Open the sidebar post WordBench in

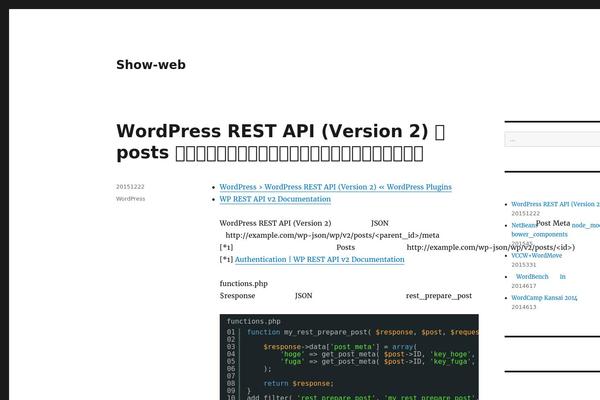(540, 277)
